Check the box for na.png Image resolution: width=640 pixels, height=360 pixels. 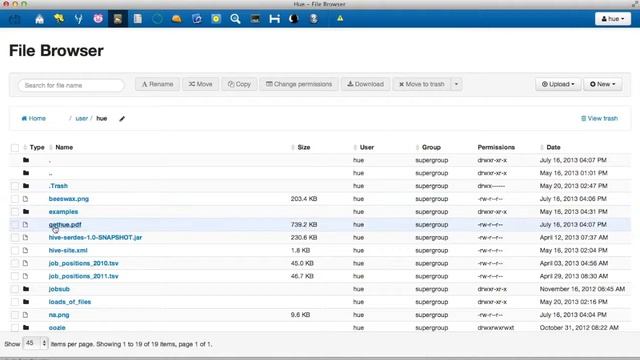[x=15, y=315]
